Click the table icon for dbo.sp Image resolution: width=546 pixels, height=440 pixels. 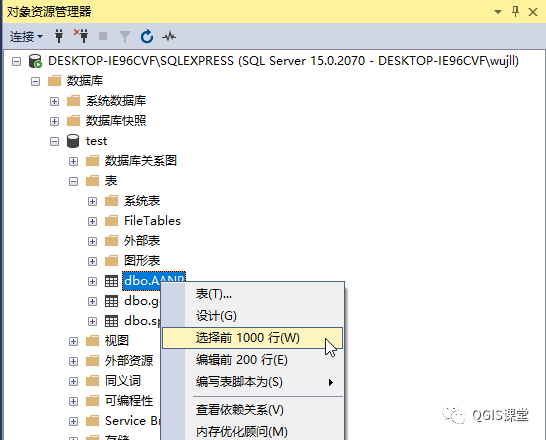[111, 321]
